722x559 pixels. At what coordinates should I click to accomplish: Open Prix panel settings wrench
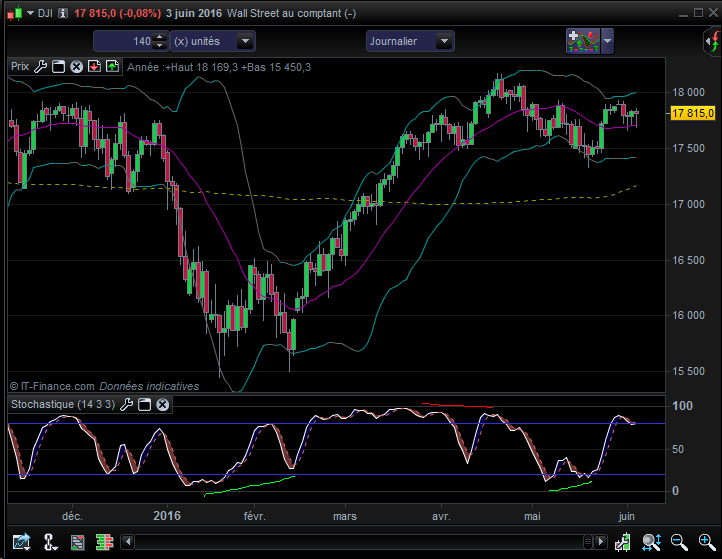tap(41, 67)
